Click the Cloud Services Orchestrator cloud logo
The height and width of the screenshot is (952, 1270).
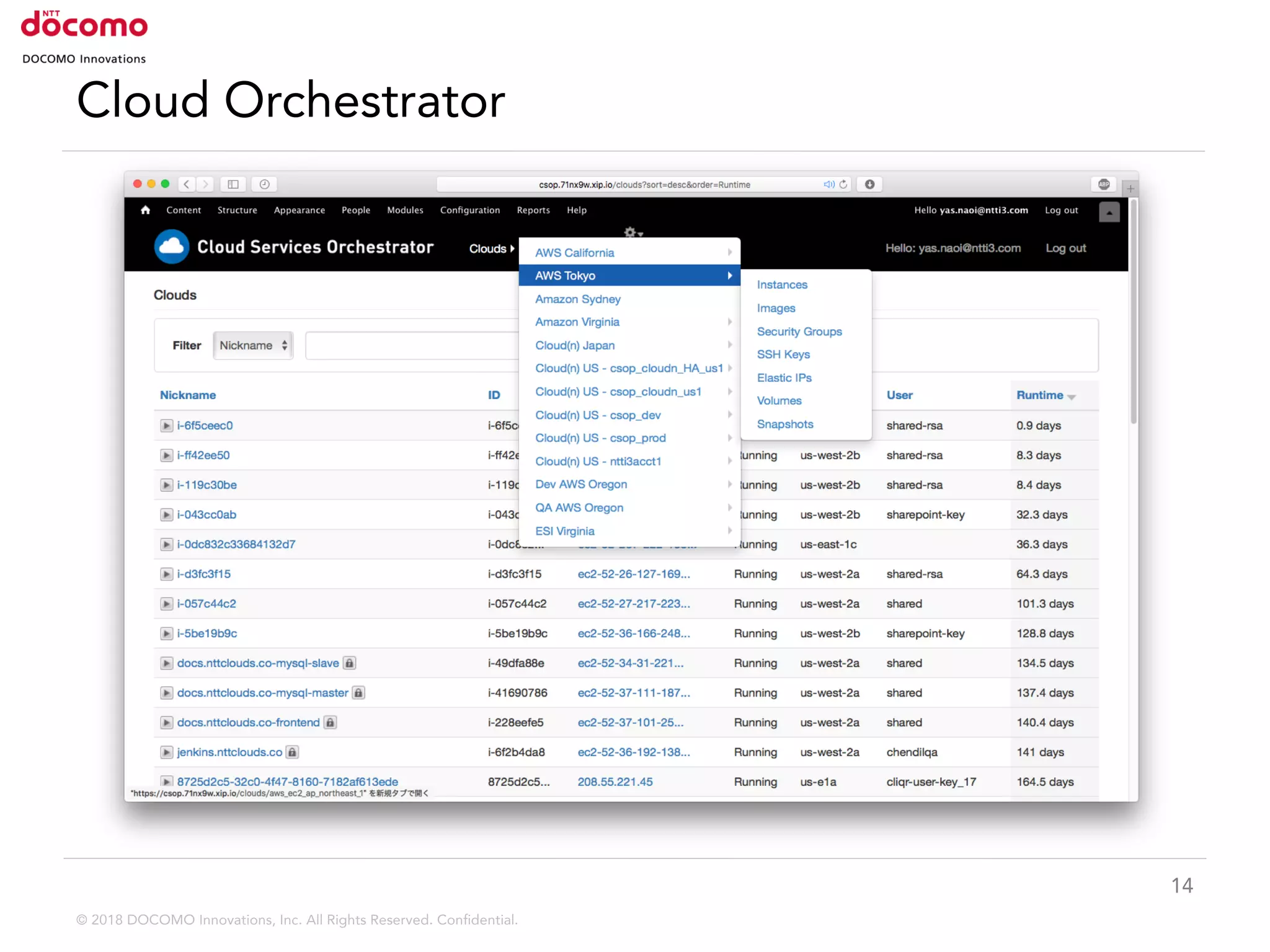[x=171, y=247]
